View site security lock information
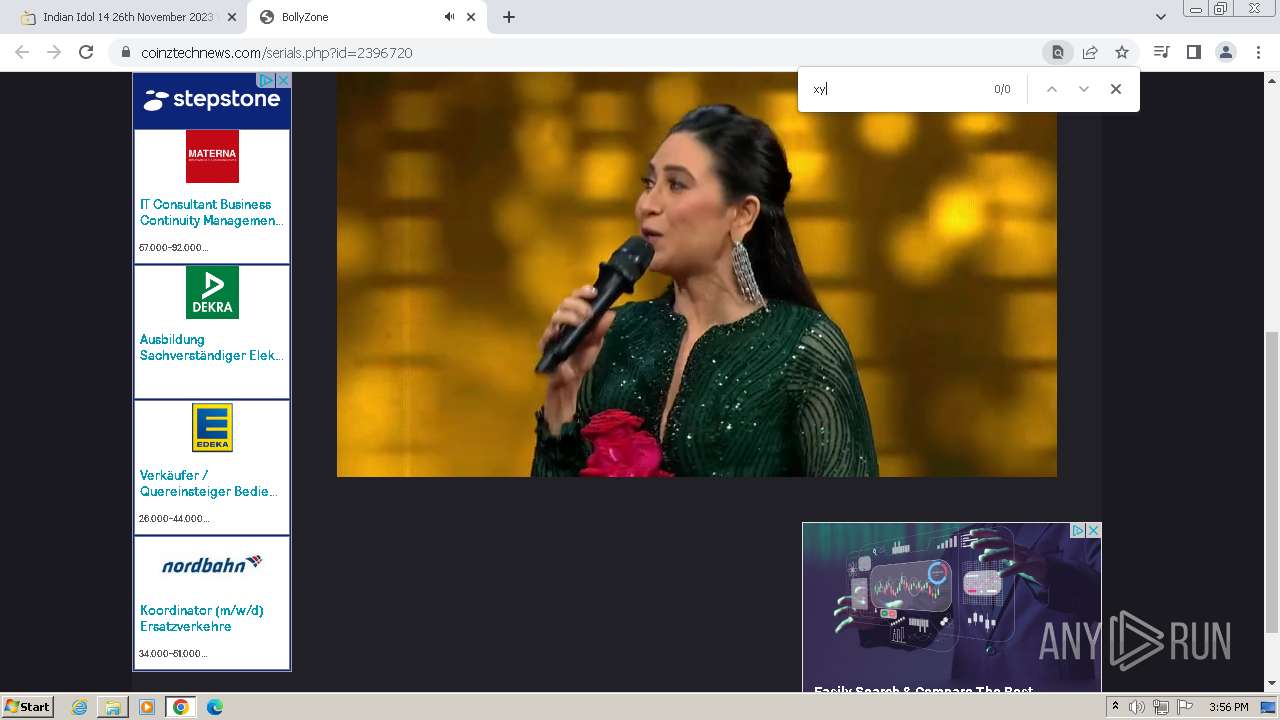Screen dimensions: 1280x720 point(126,52)
